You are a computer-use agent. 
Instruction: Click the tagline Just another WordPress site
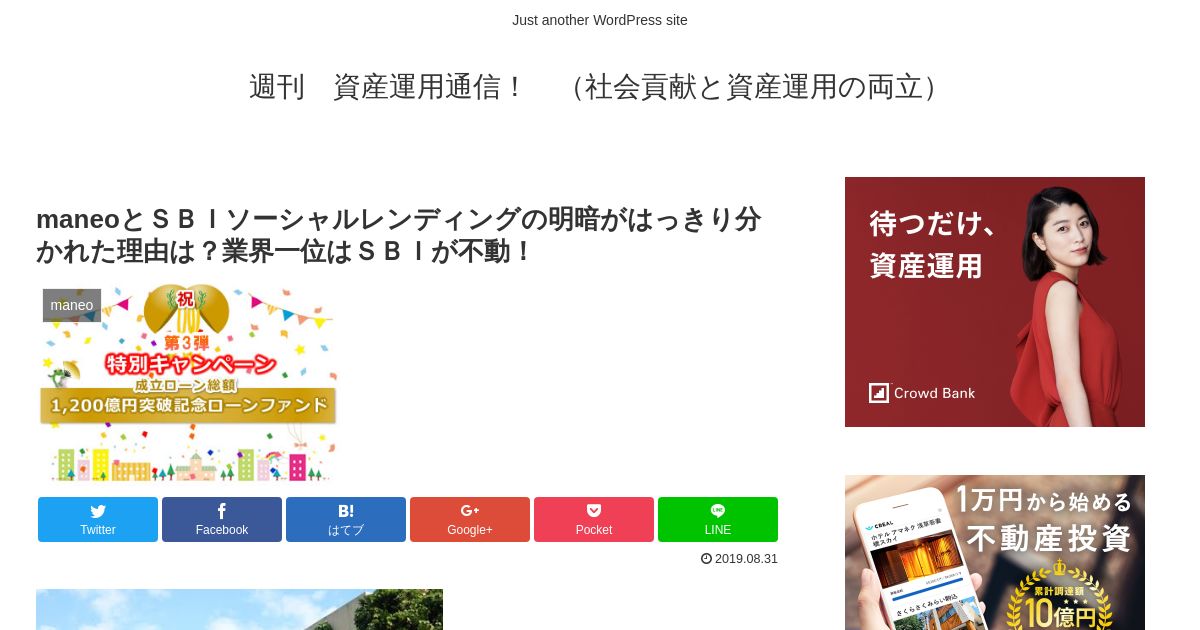[600, 20]
